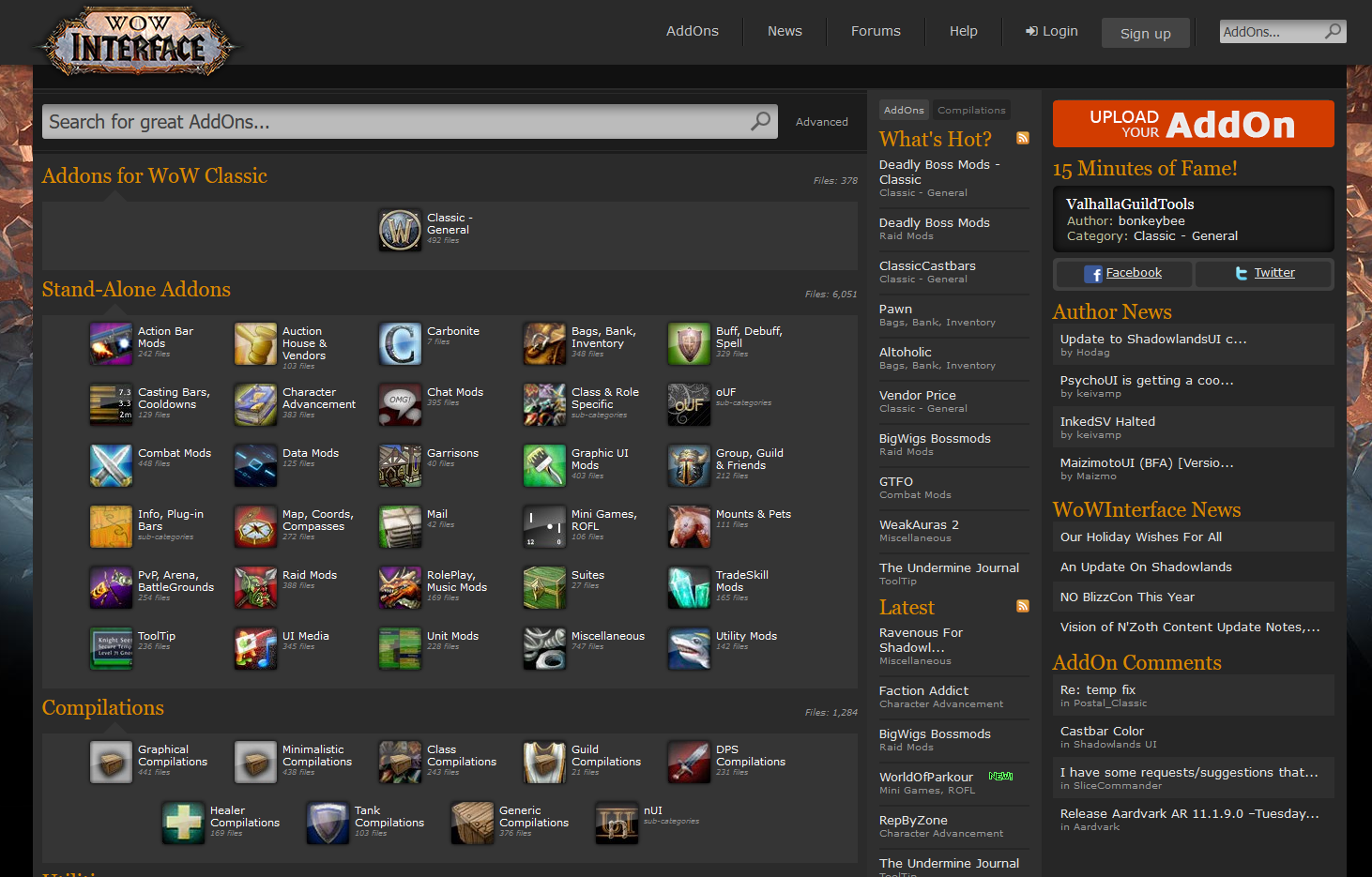This screenshot has width=1372, height=877.
Task: Open the Pawn addon link
Action: click(895, 309)
